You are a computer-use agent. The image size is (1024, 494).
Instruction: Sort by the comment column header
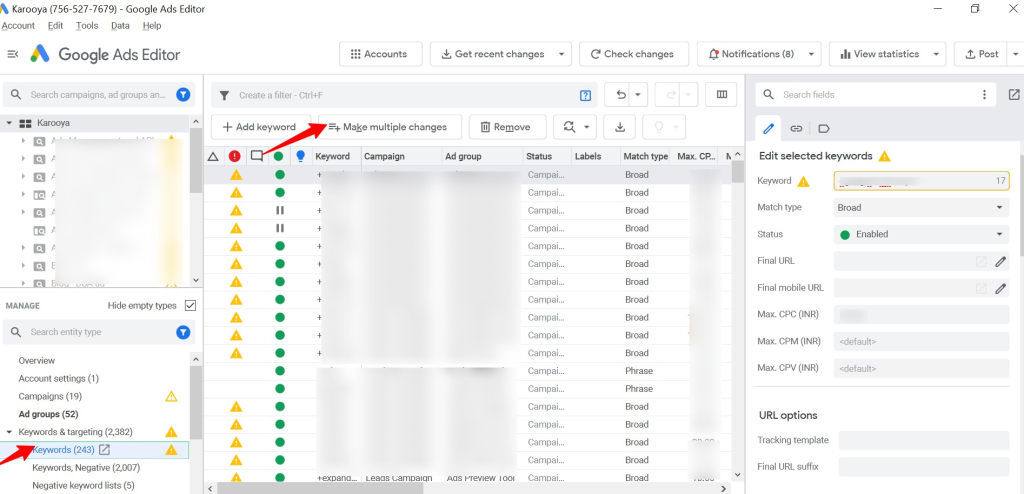tap(257, 156)
